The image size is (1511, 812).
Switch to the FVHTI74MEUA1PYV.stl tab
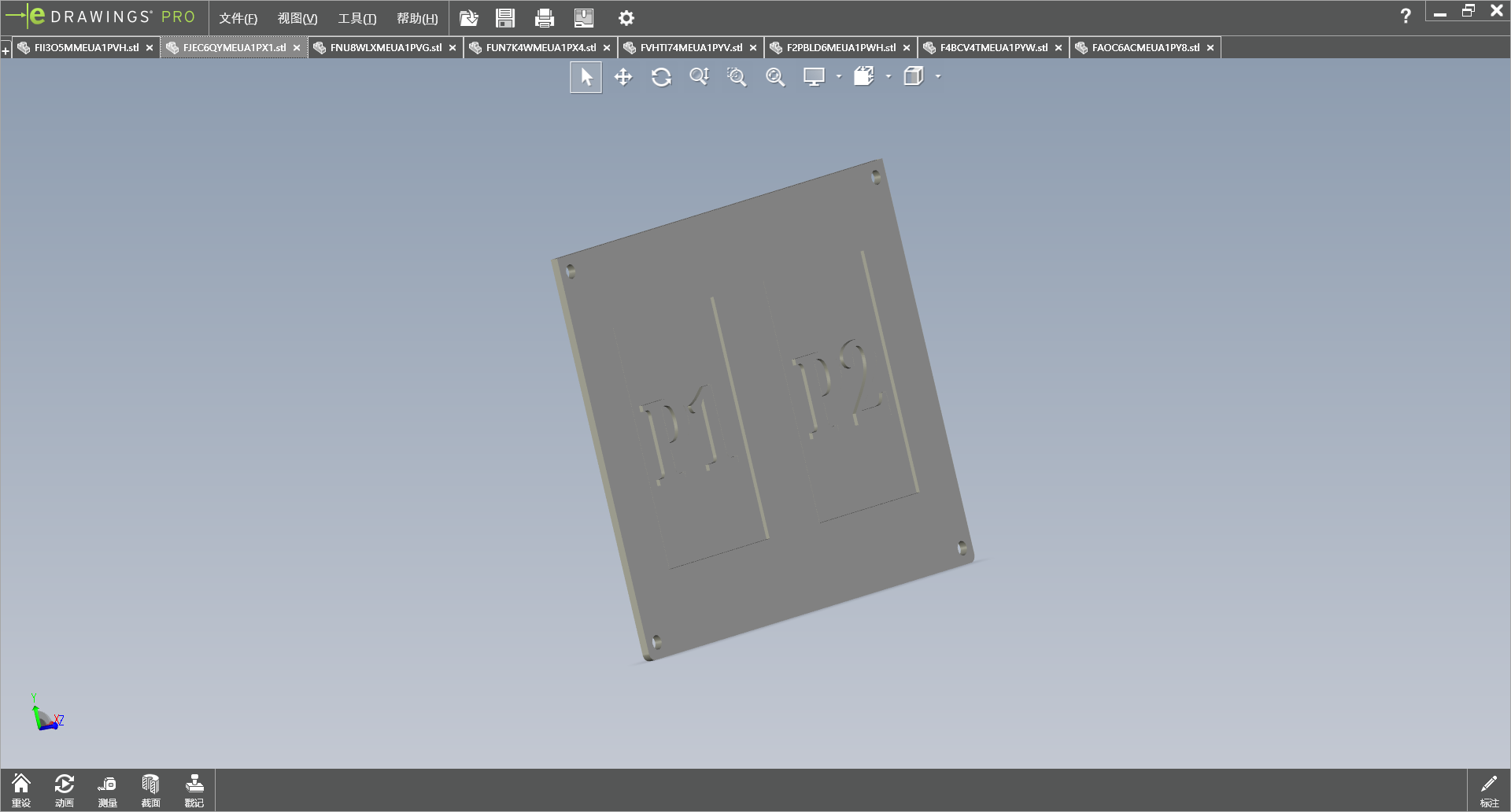(692, 48)
